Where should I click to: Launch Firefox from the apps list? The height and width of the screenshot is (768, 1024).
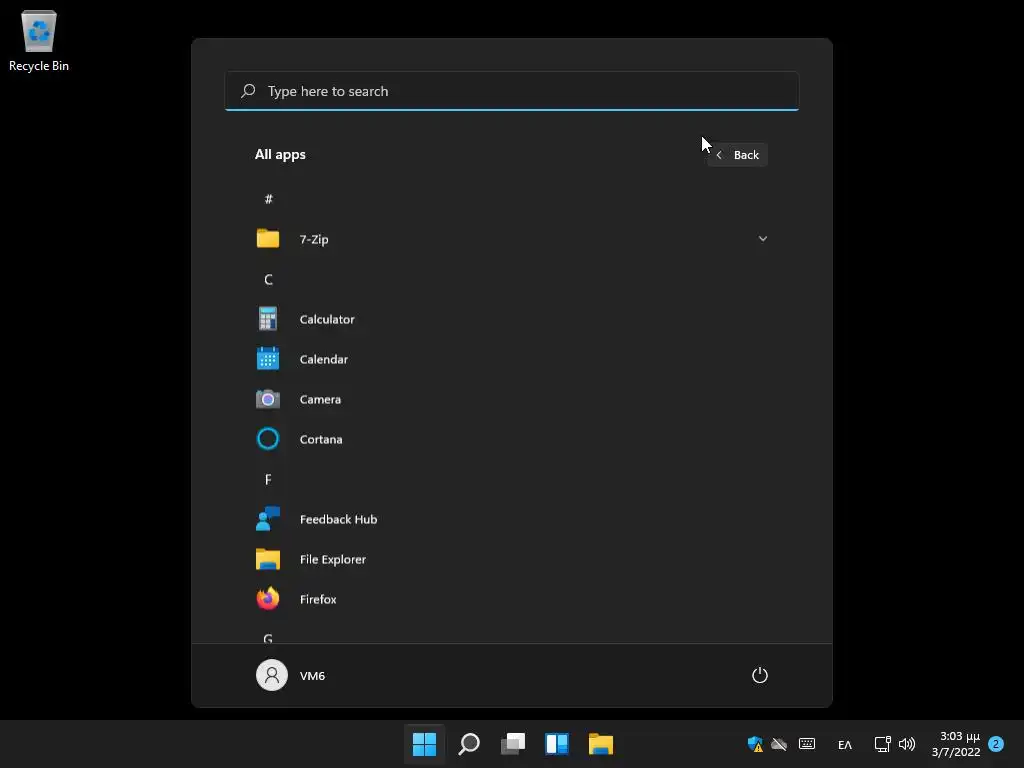[511, 600]
